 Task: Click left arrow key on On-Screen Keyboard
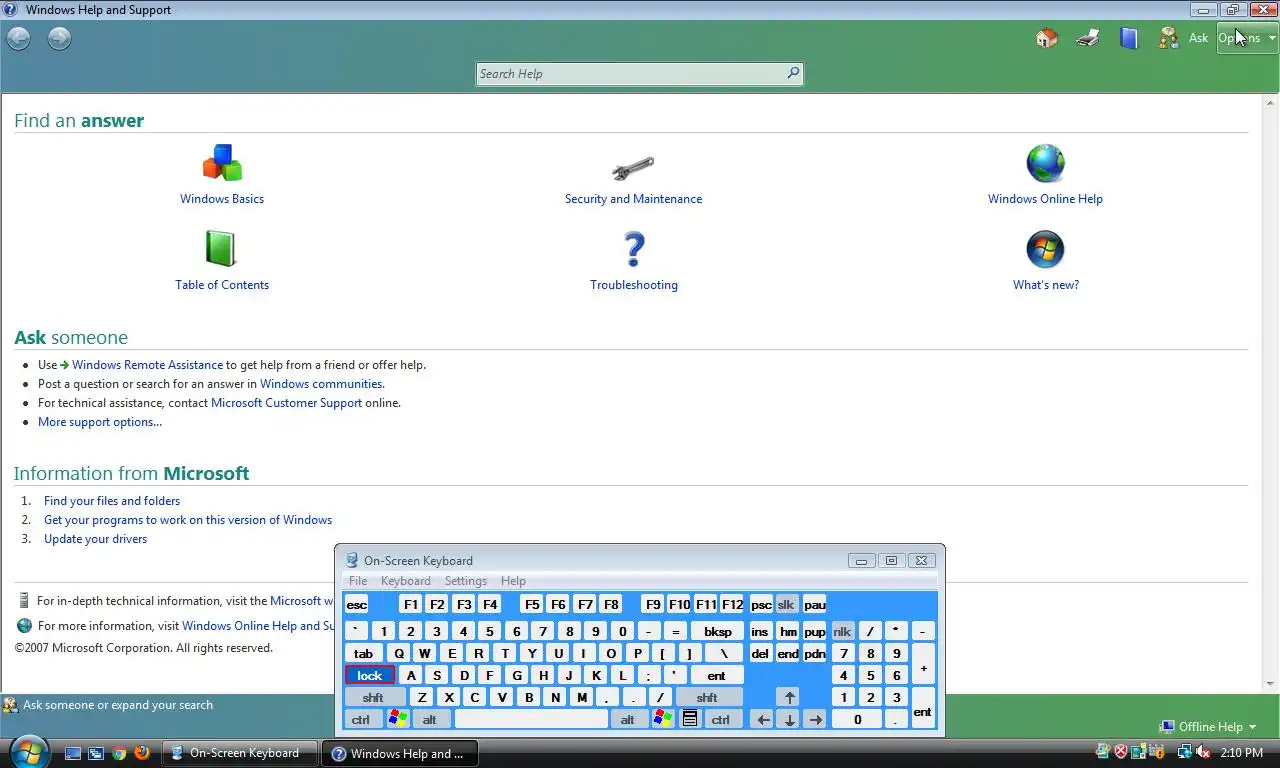763,719
